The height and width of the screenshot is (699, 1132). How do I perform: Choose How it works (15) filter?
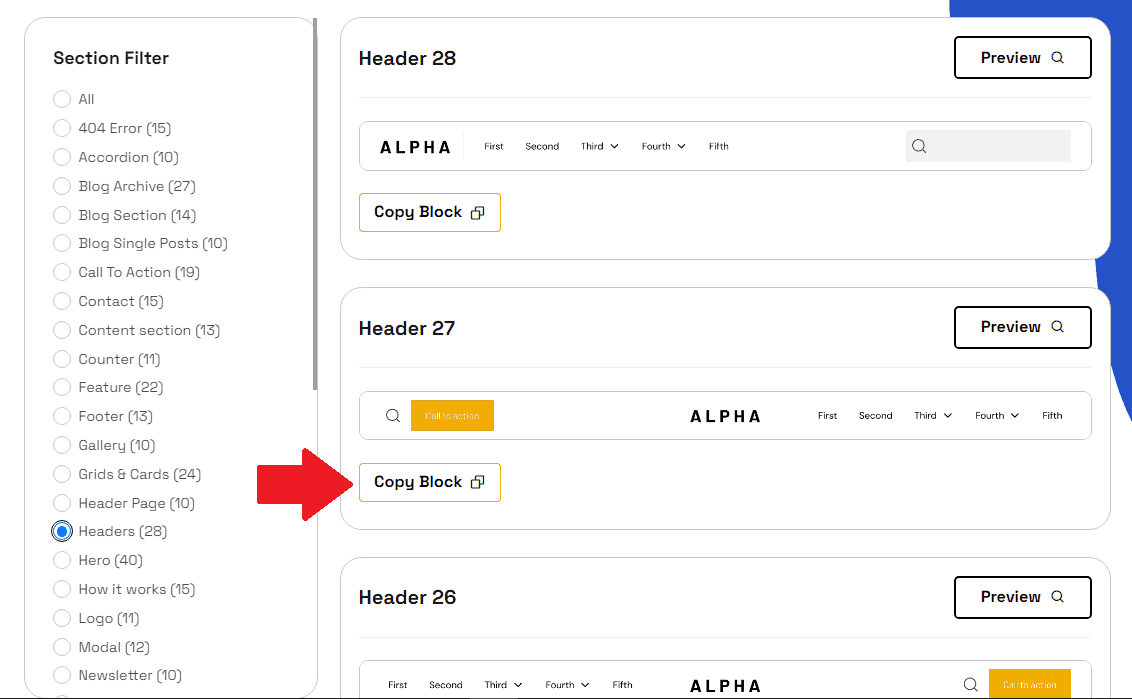(62, 589)
